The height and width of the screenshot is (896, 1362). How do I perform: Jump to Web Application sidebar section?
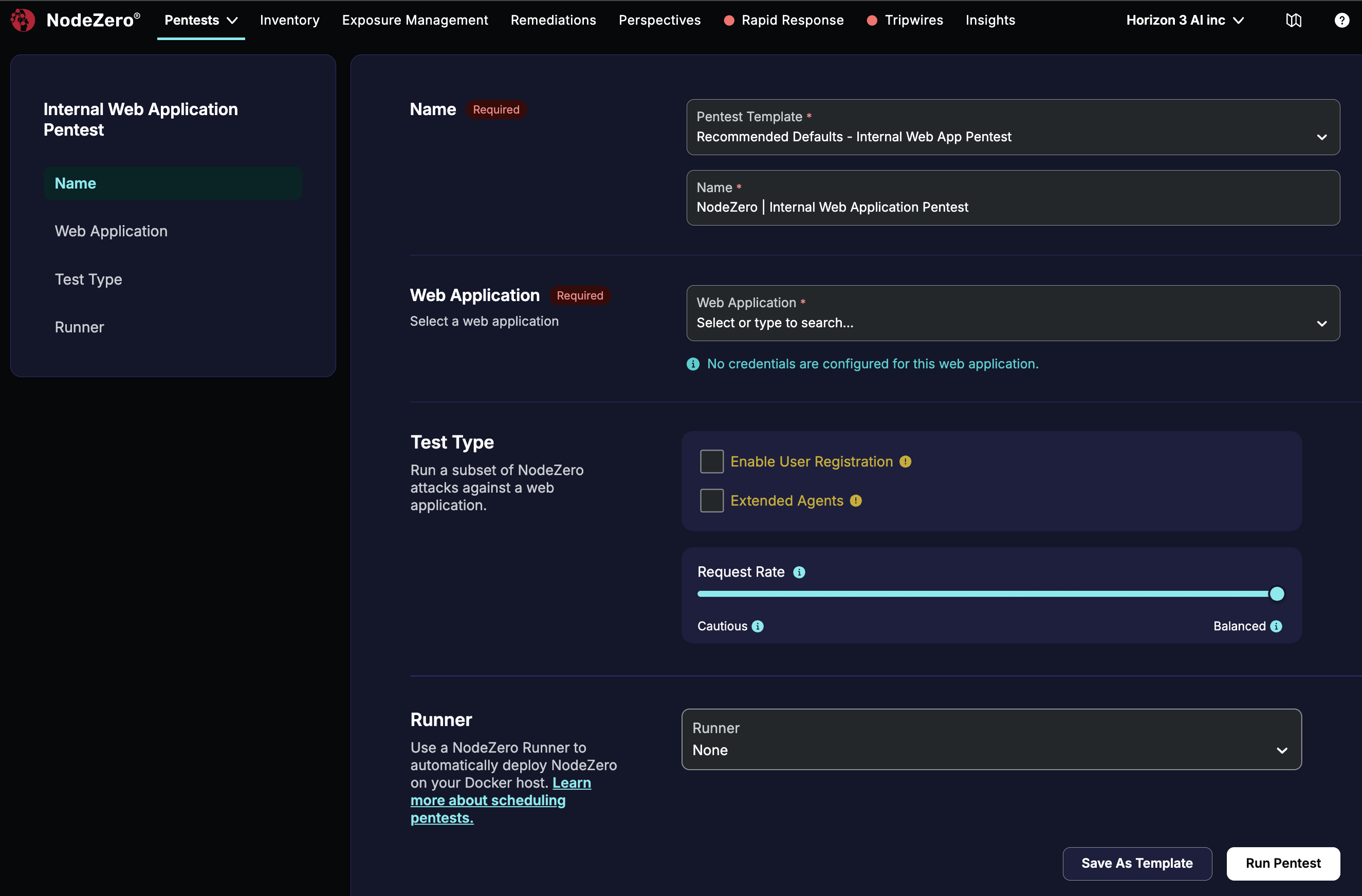[111, 231]
